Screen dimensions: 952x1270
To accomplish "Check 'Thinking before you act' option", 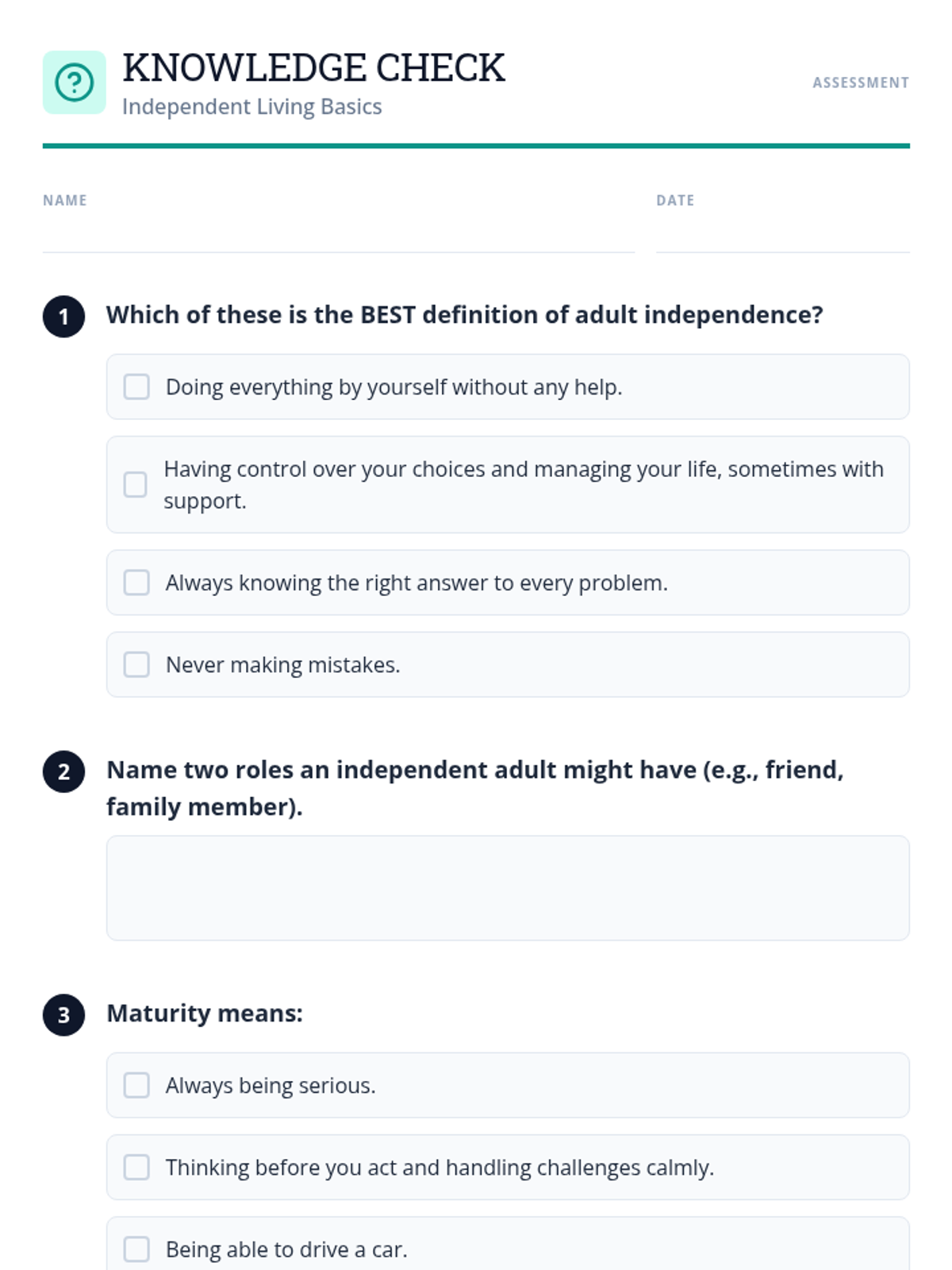I will 136,1167.
